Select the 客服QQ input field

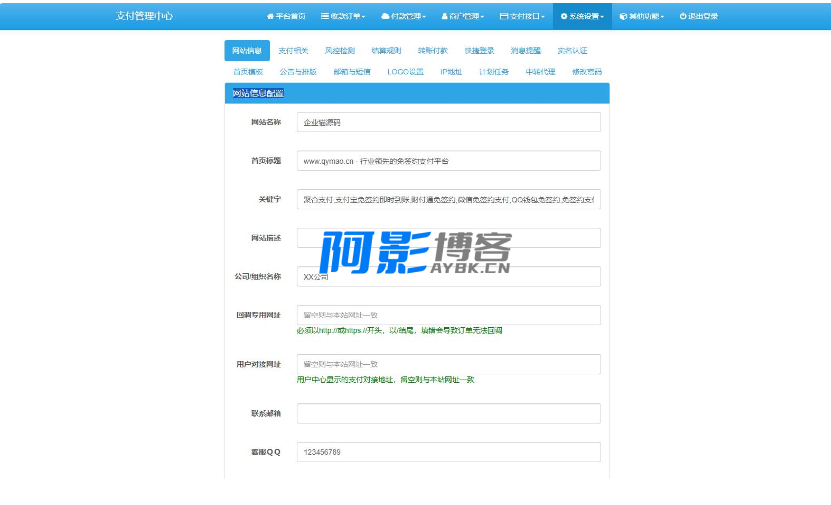(x=448, y=452)
